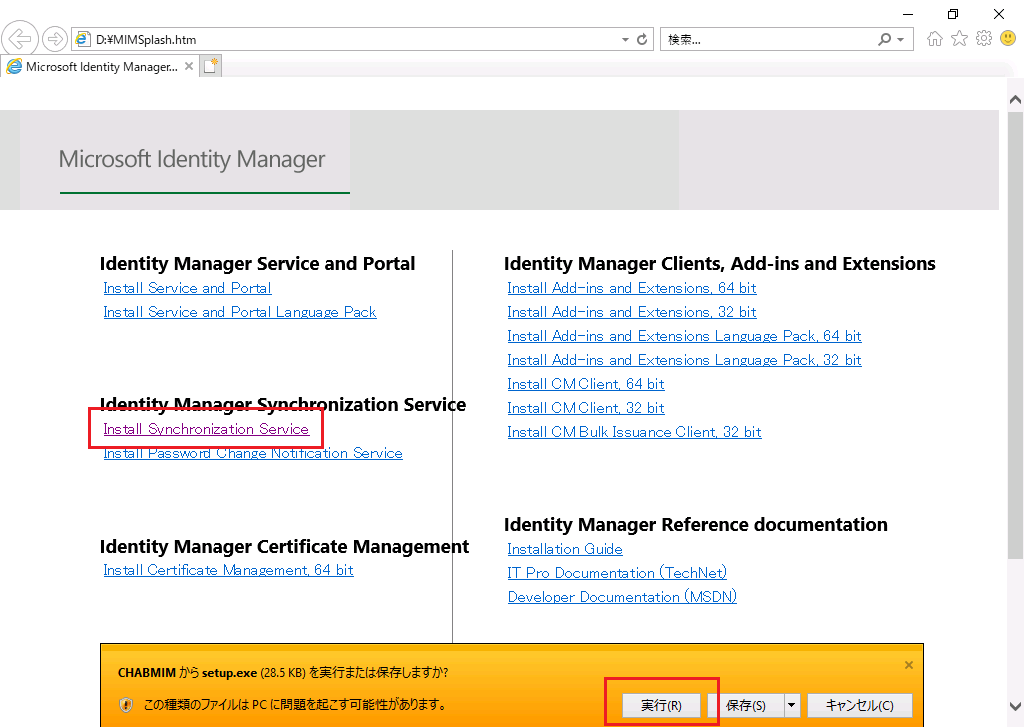Refresh the page with the reload icon
Viewport: 1024px width, 727px height.
point(642,39)
